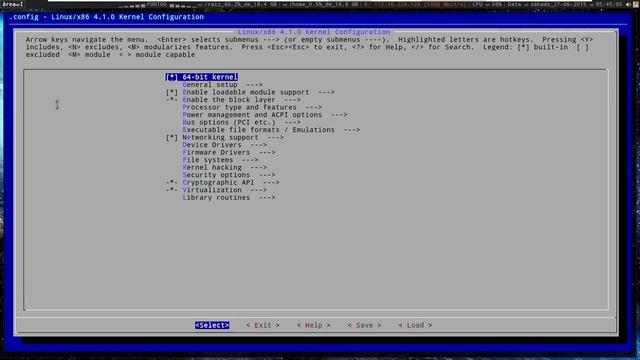The width and height of the screenshot is (640, 360).
Task: Click the Exit button
Action: (263, 325)
